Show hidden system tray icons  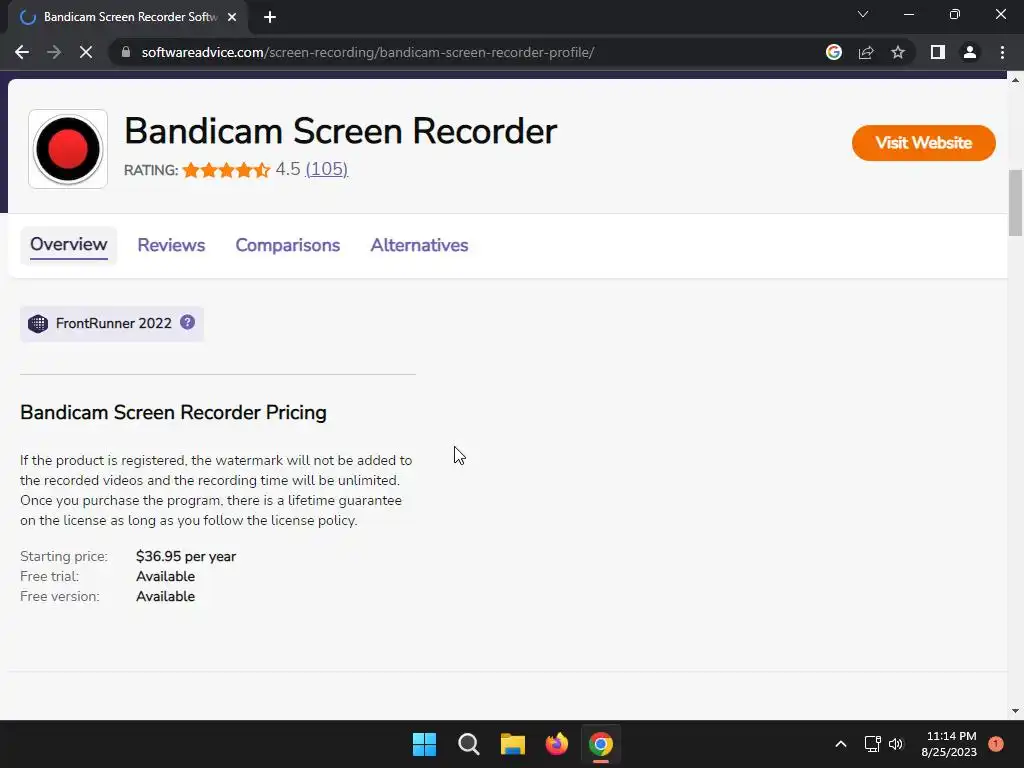point(841,744)
